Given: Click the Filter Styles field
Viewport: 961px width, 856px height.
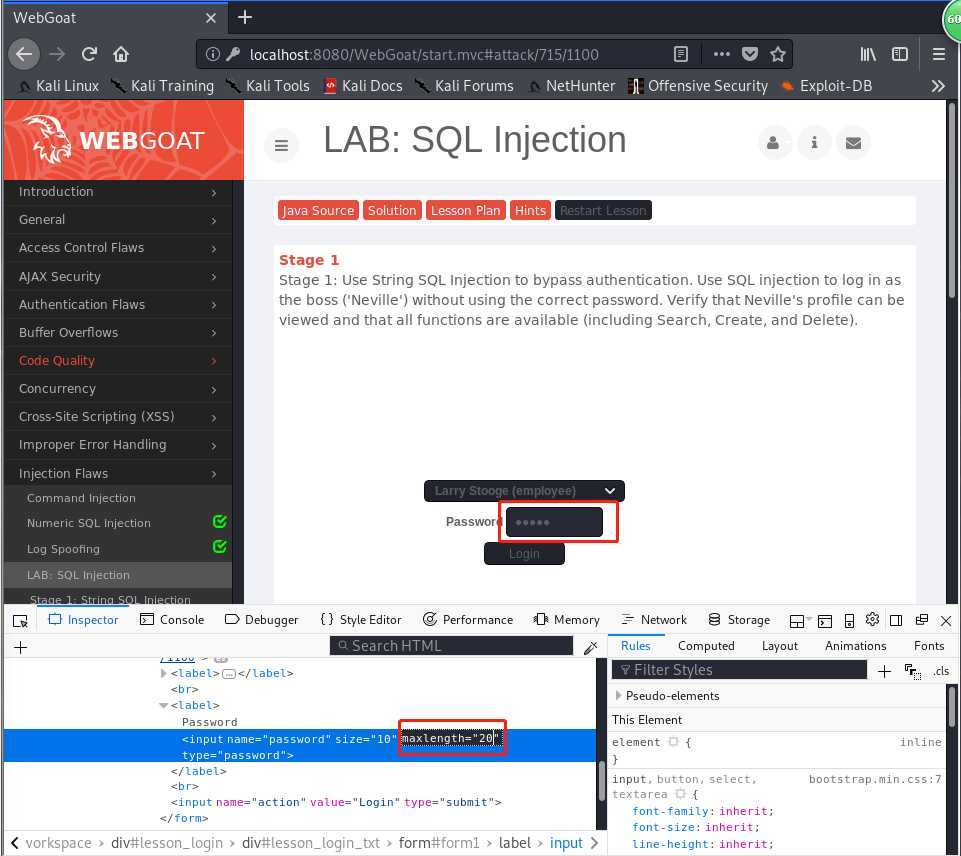Looking at the screenshot, I should click(740, 670).
